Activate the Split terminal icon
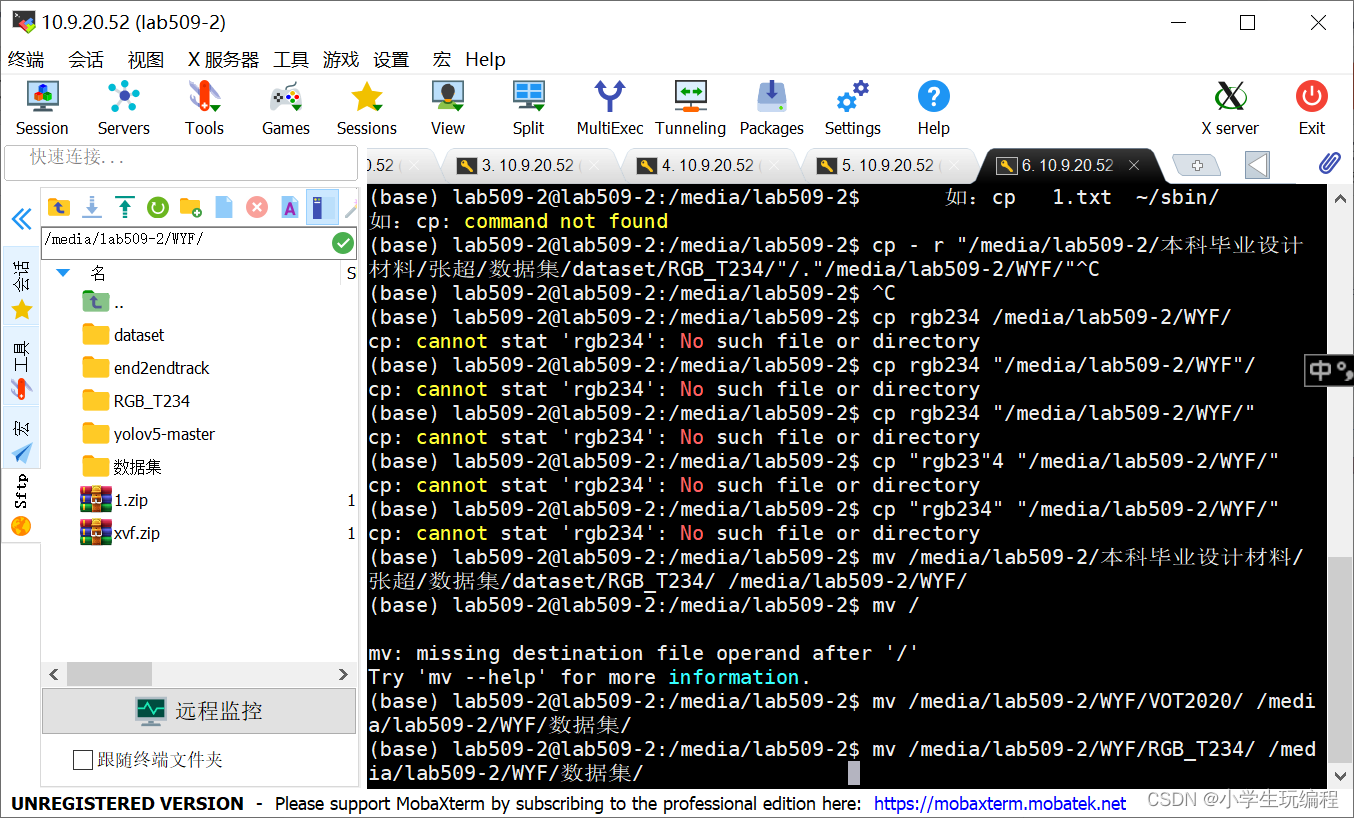This screenshot has width=1354, height=818. [x=529, y=108]
